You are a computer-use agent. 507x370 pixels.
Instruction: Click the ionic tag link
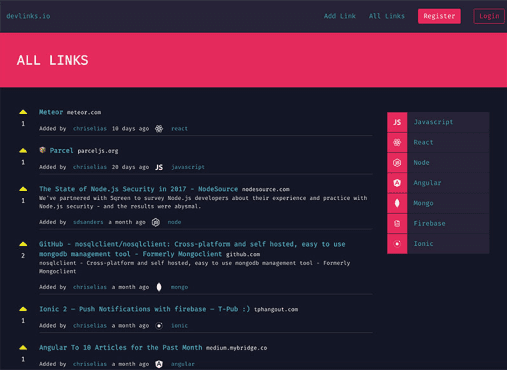click(179, 326)
